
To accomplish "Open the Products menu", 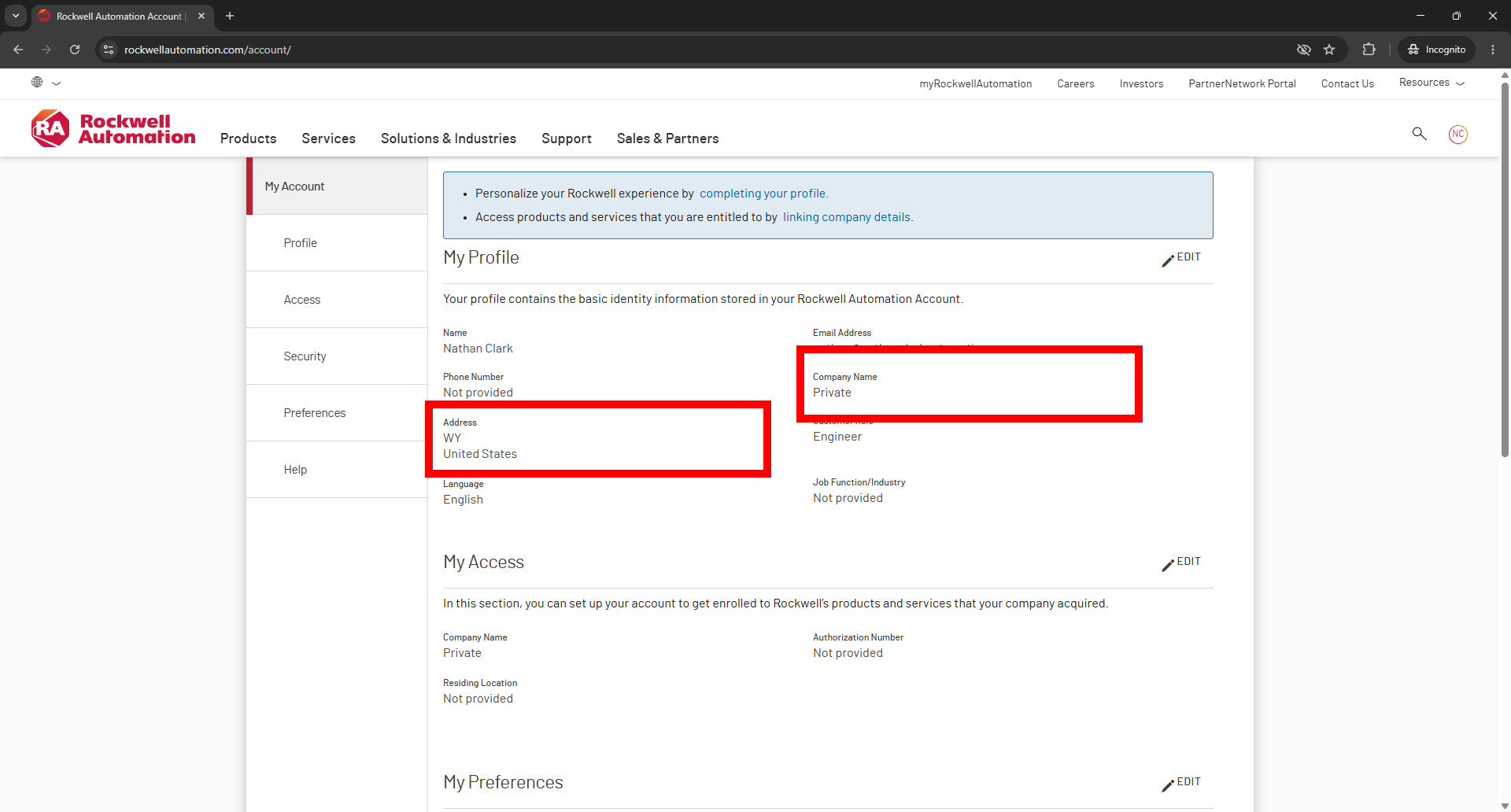I will (x=248, y=138).
